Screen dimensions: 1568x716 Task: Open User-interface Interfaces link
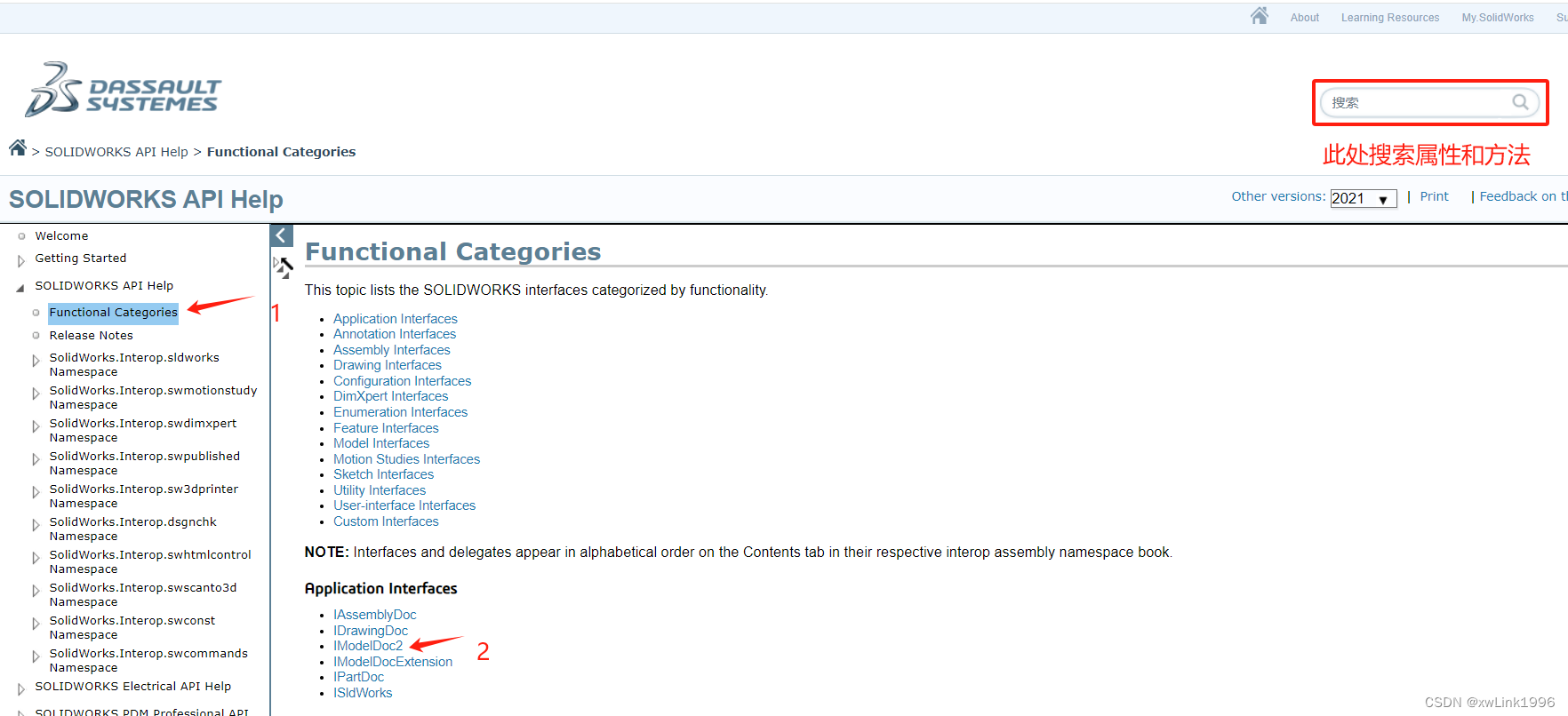point(404,505)
